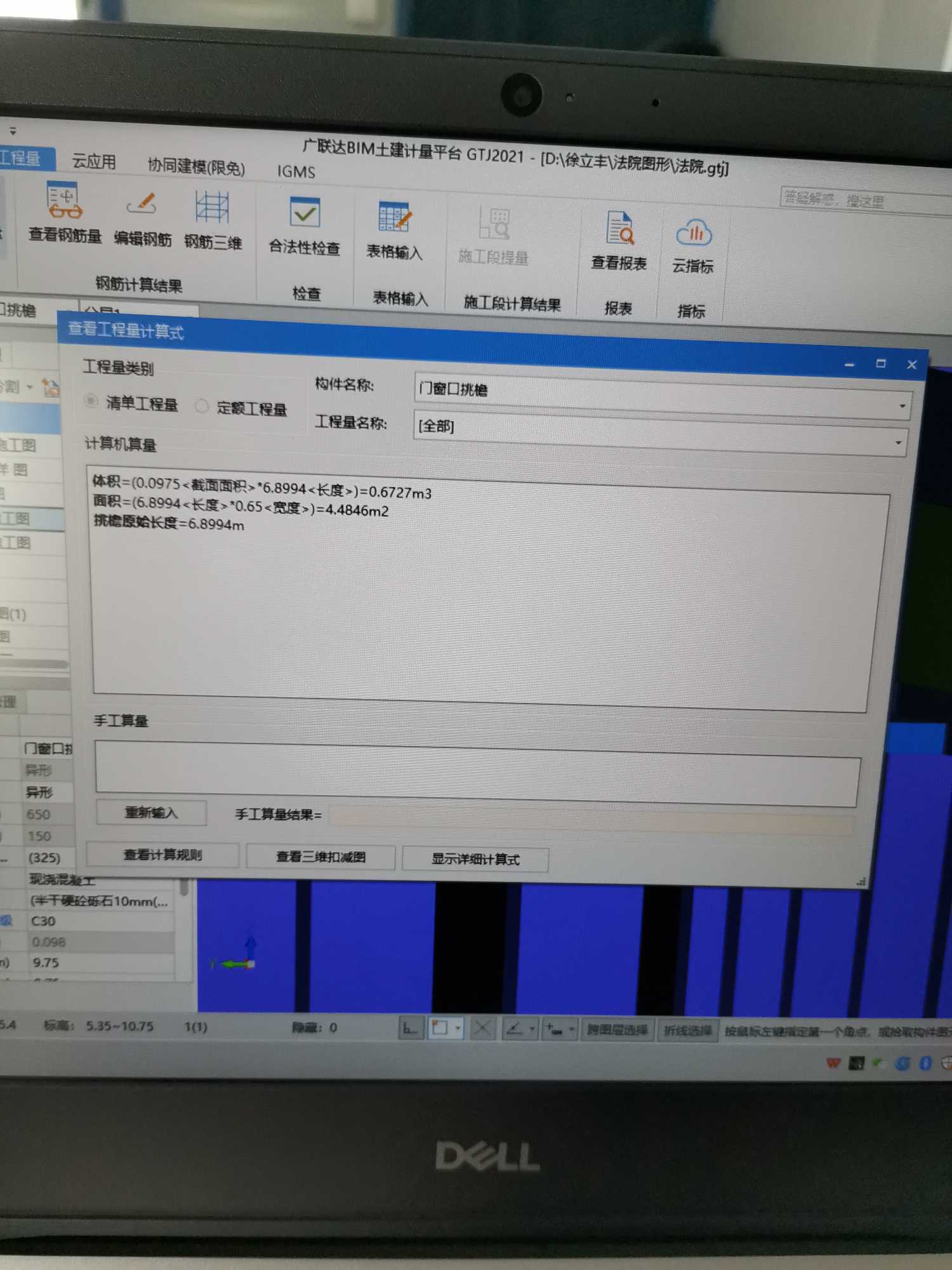Toggle 折线选择 in status bar
952x1270 pixels.
[687, 1030]
